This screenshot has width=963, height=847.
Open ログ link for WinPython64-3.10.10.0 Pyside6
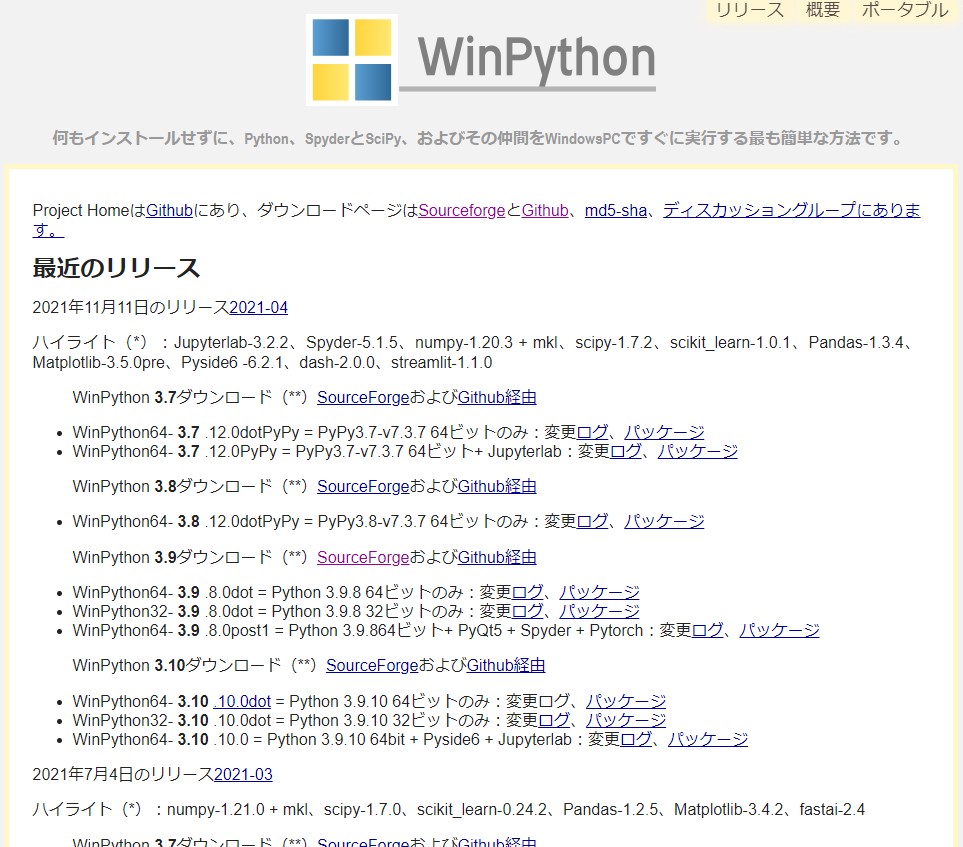(636, 739)
